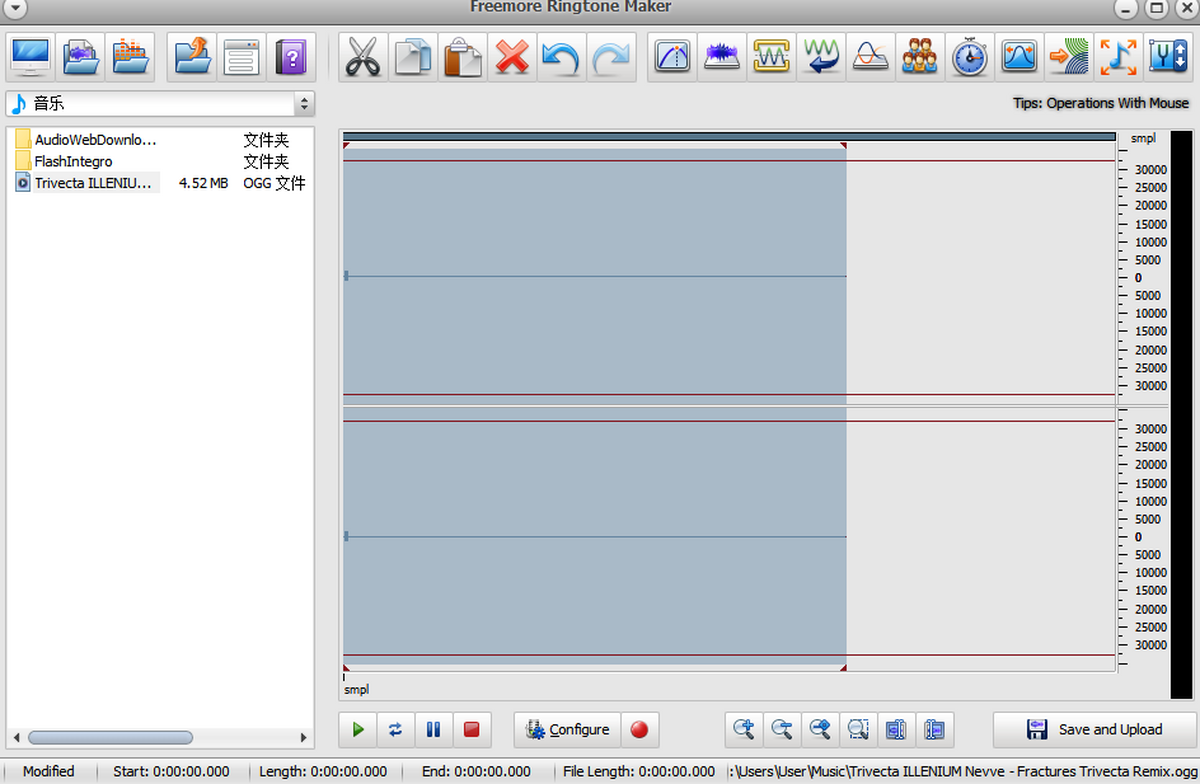
Task: Click the folder with up arrow icon
Action: point(192,56)
